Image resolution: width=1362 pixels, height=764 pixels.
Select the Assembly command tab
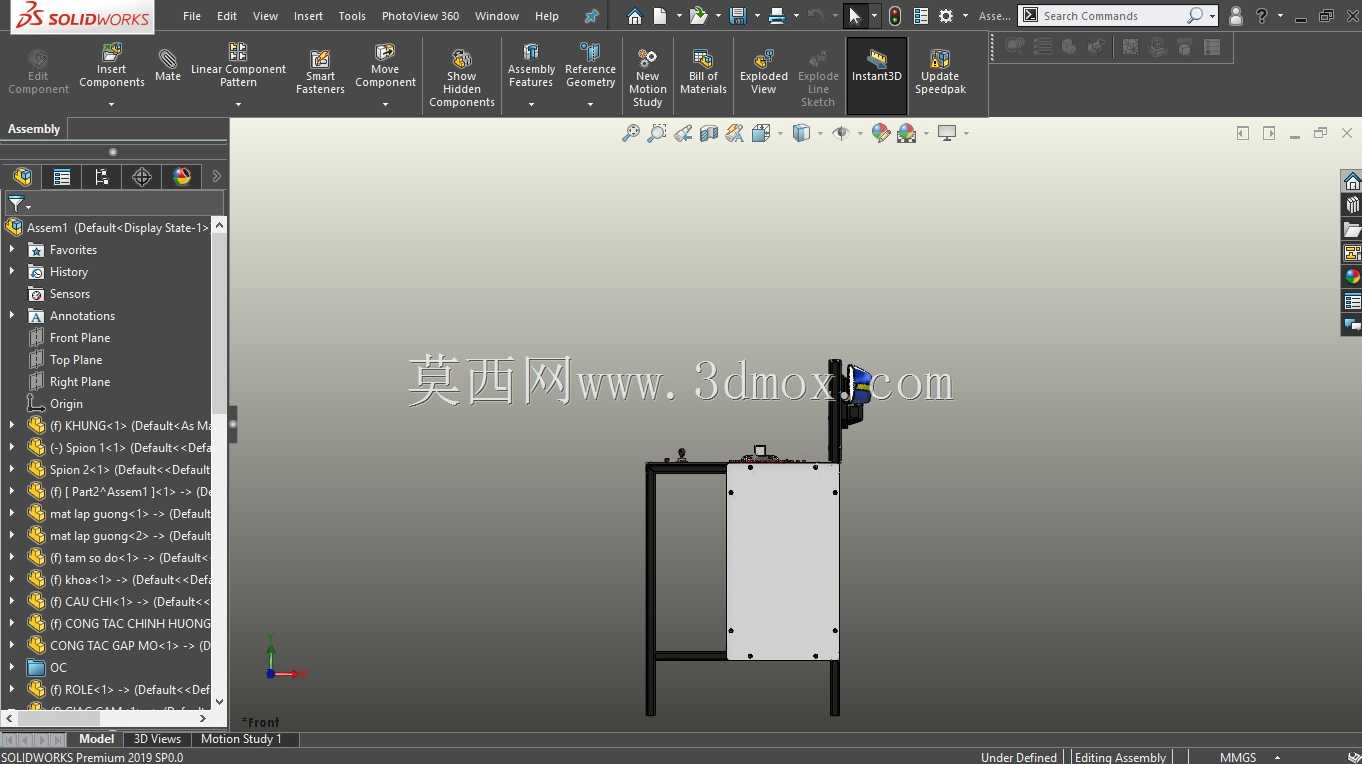tap(34, 129)
